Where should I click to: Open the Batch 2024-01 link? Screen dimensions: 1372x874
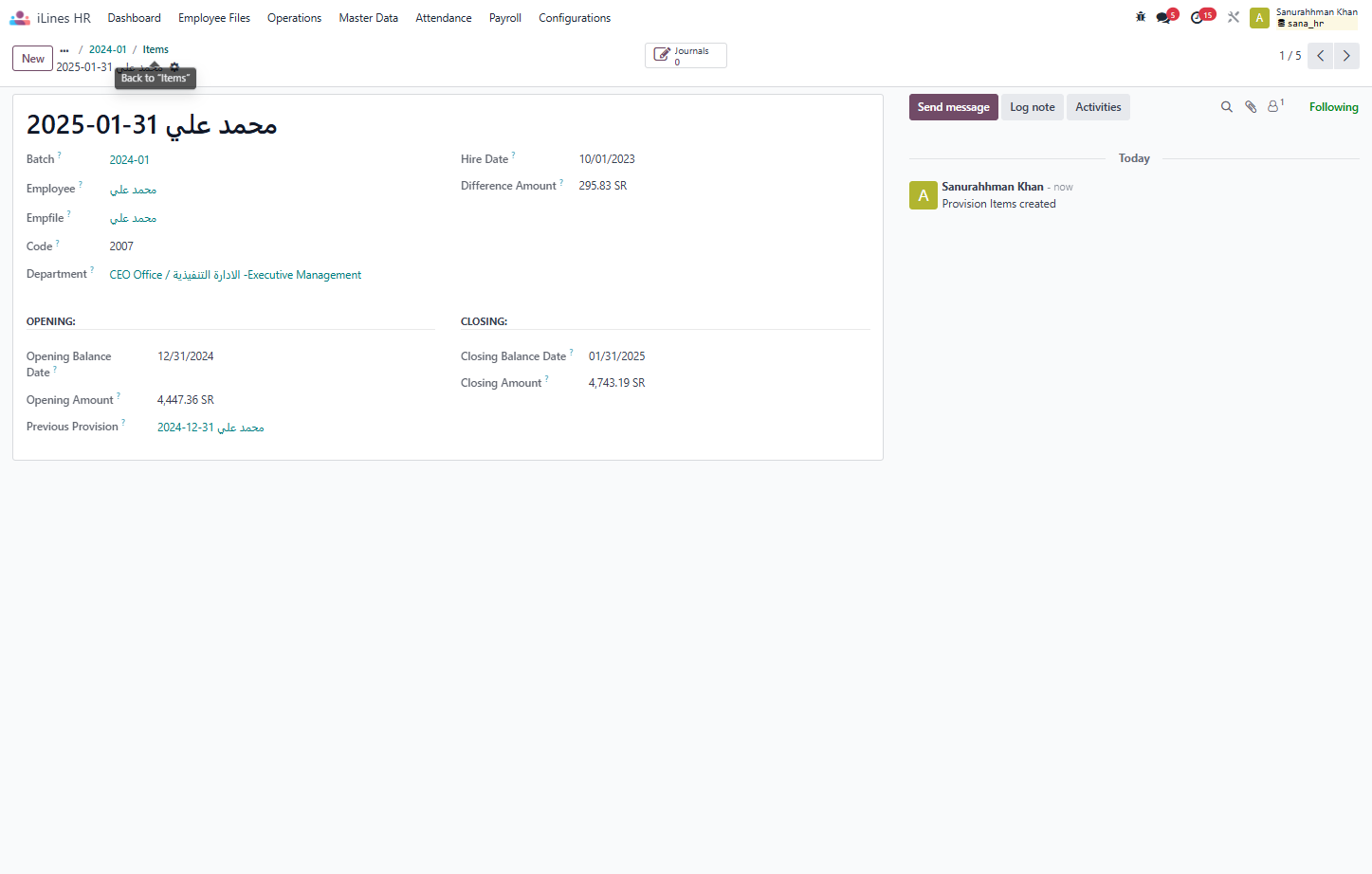[x=129, y=160]
